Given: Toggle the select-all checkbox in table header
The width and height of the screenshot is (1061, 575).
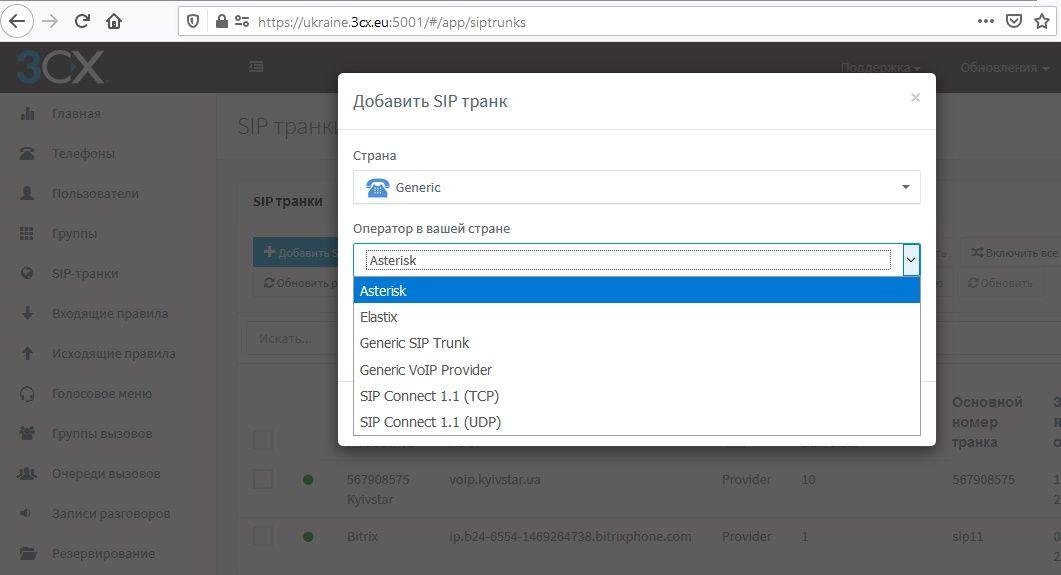Looking at the screenshot, I should point(263,440).
